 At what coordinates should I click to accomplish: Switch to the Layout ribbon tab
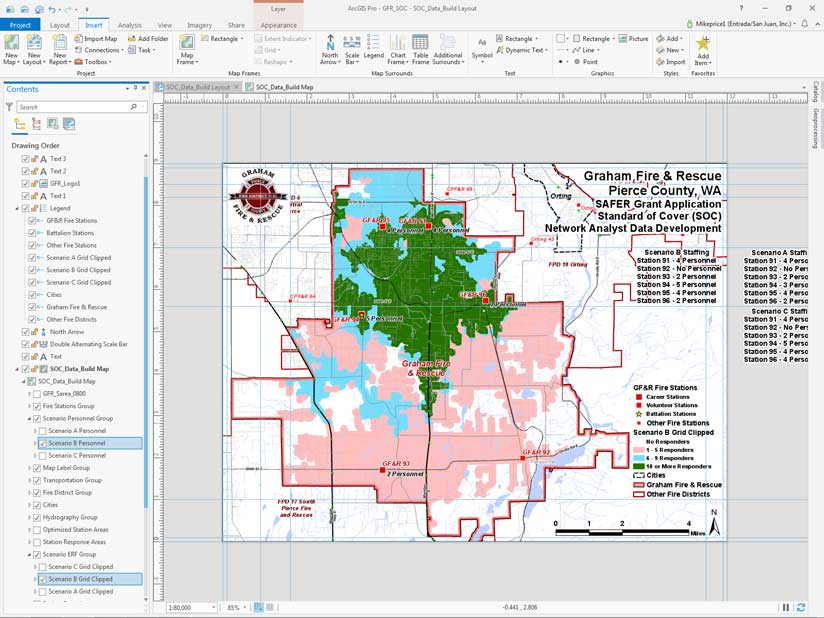click(59, 25)
